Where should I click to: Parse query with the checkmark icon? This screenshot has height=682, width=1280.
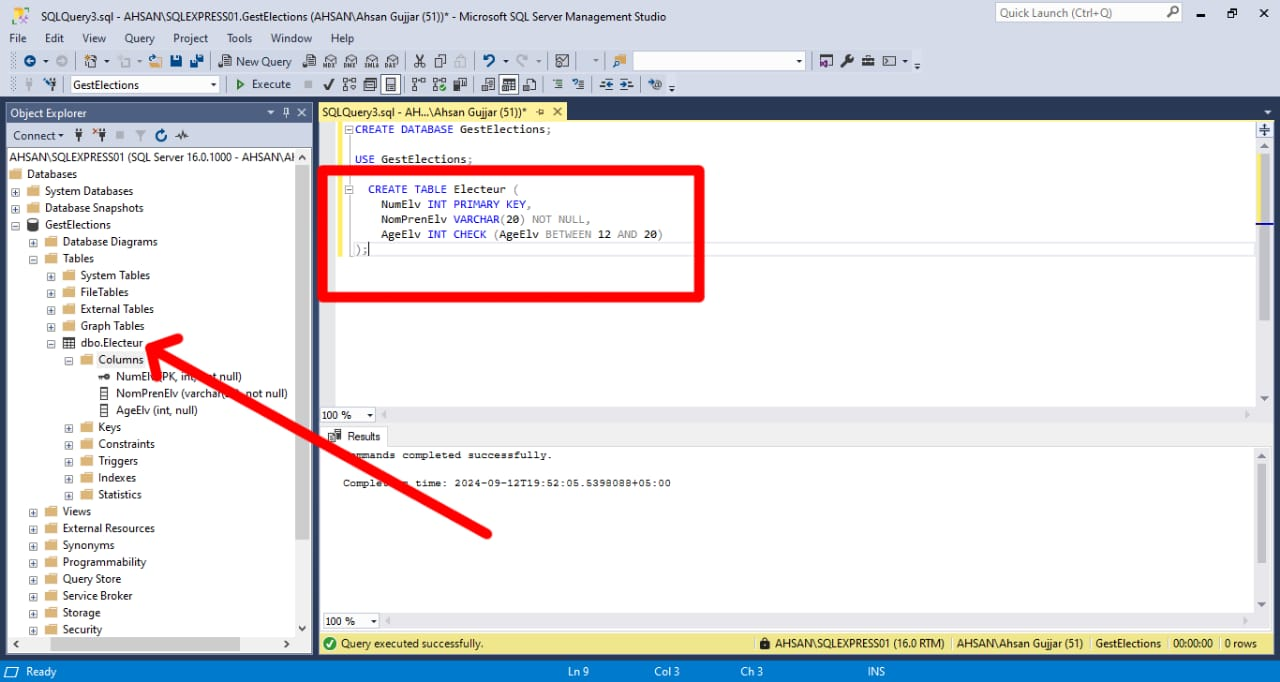pyautogui.click(x=328, y=84)
